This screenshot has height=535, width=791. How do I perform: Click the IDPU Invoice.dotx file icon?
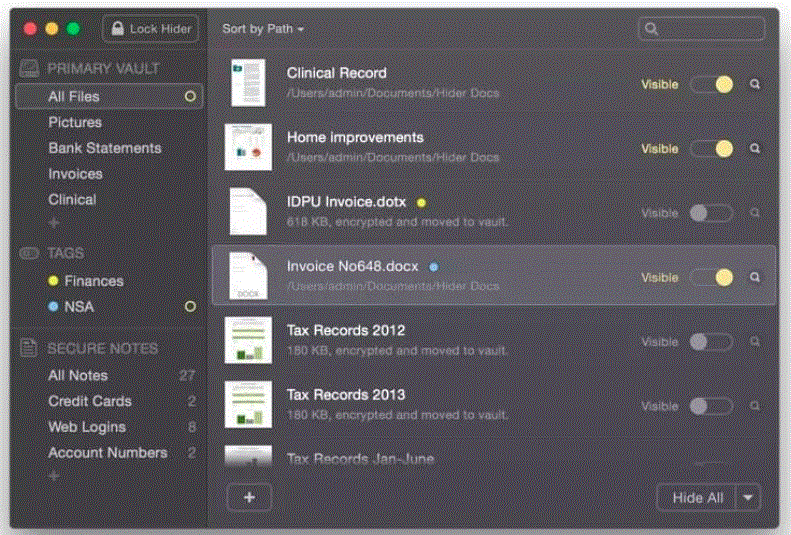coord(248,211)
